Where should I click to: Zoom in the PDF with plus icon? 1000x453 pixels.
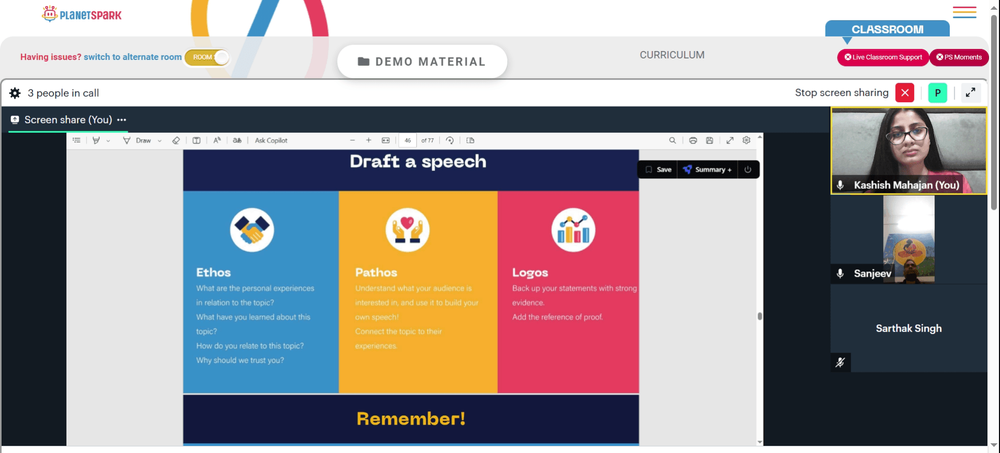point(368,140)
